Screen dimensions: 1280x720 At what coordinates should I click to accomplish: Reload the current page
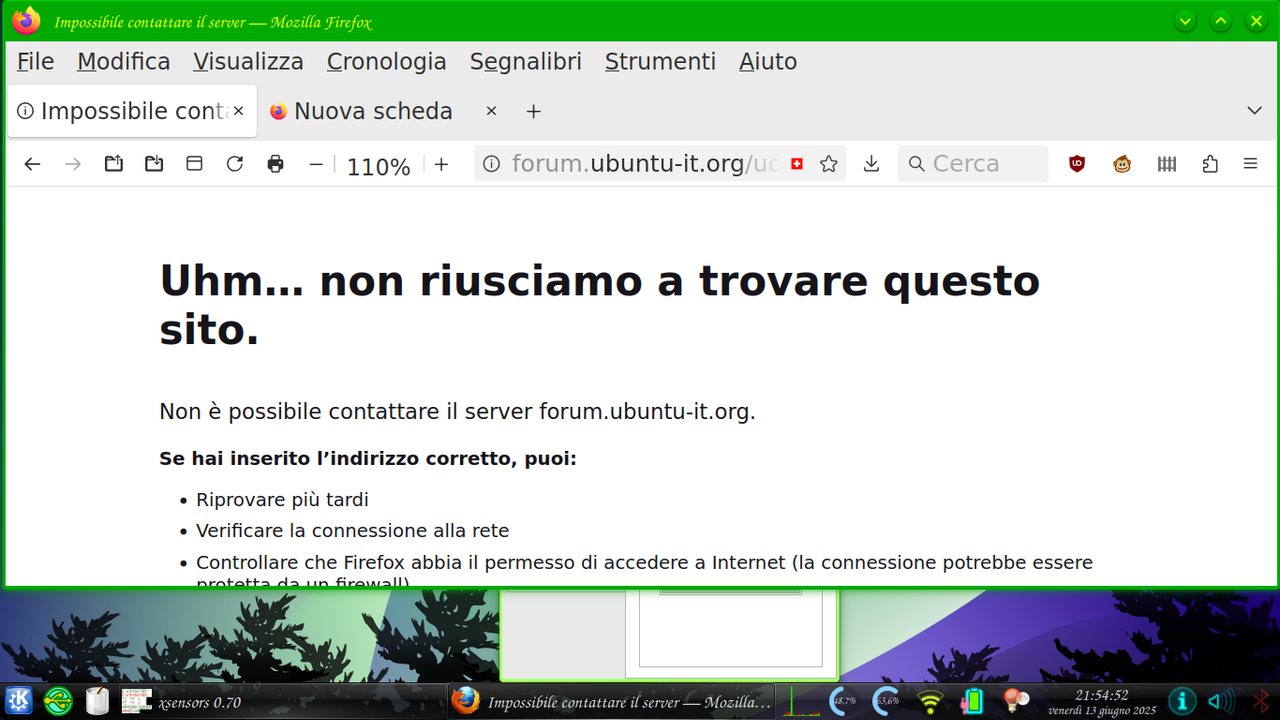235,164
